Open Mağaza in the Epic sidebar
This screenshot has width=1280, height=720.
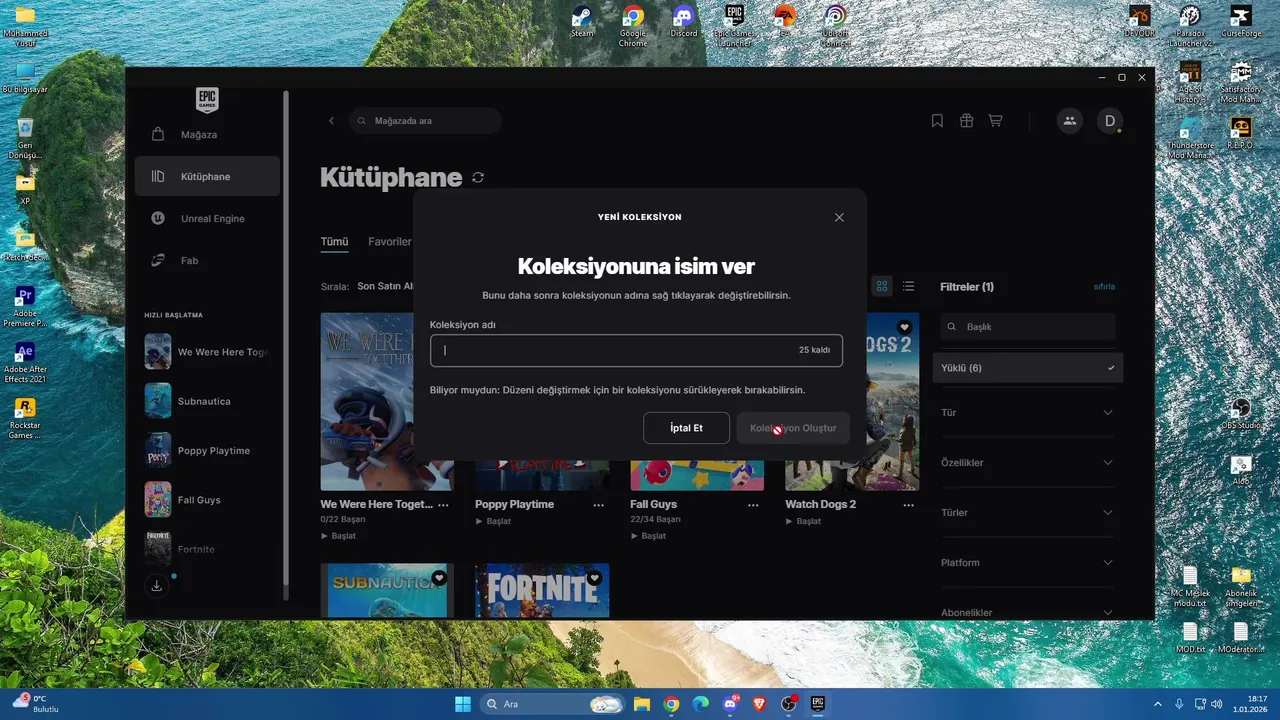click(x=207, y=134)
